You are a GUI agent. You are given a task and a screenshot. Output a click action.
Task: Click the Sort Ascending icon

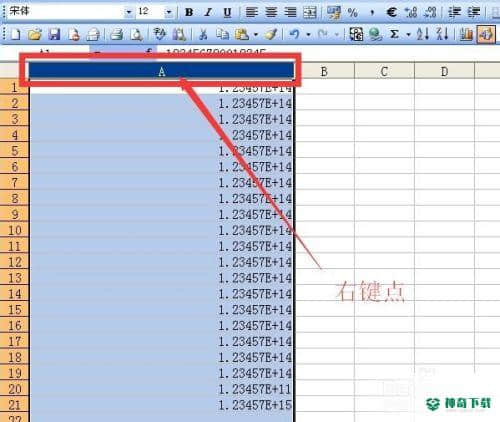[423, 34]
